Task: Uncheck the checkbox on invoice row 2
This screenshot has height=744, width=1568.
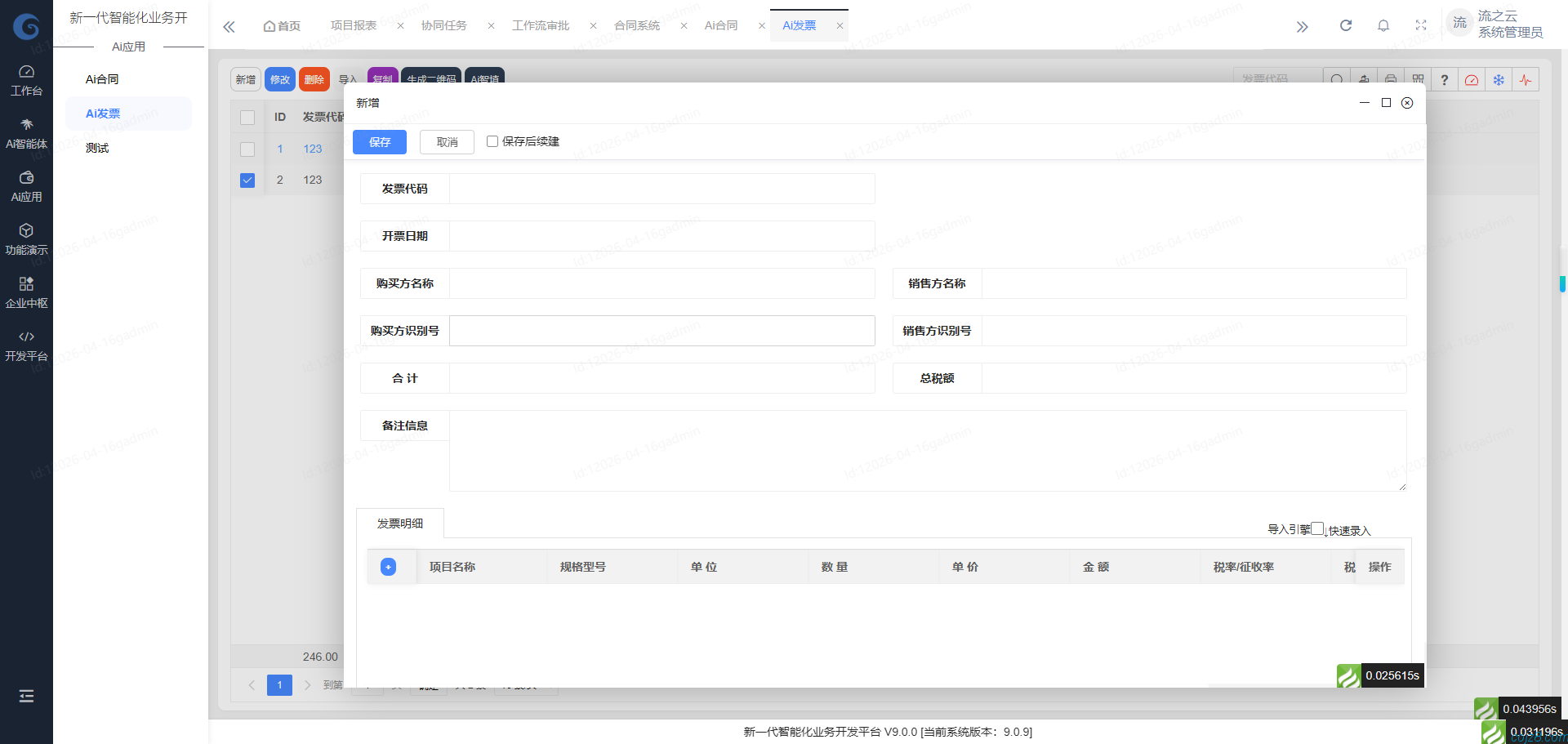Action: [x=247, y=180]
